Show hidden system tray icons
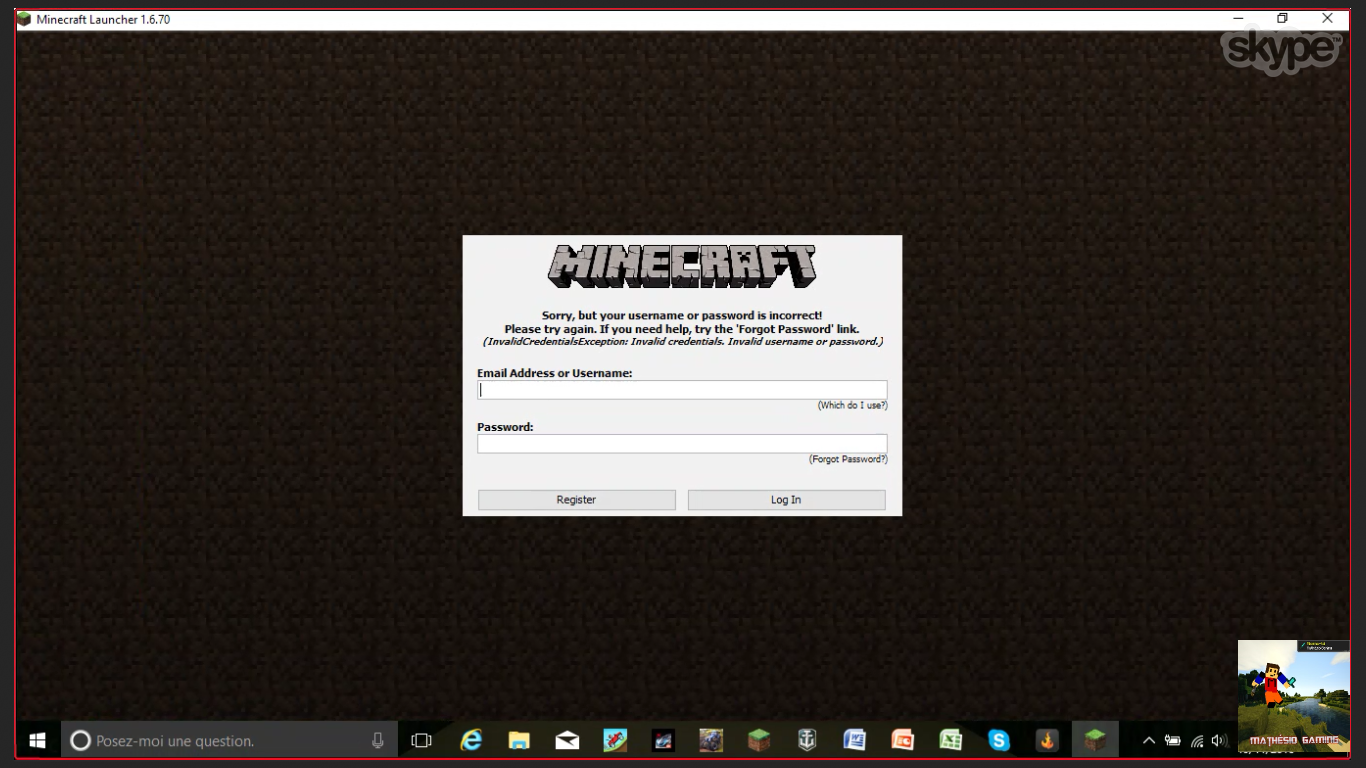Image resolution: width=1366 pixels, height=768 pixels. coord(1149,740)
